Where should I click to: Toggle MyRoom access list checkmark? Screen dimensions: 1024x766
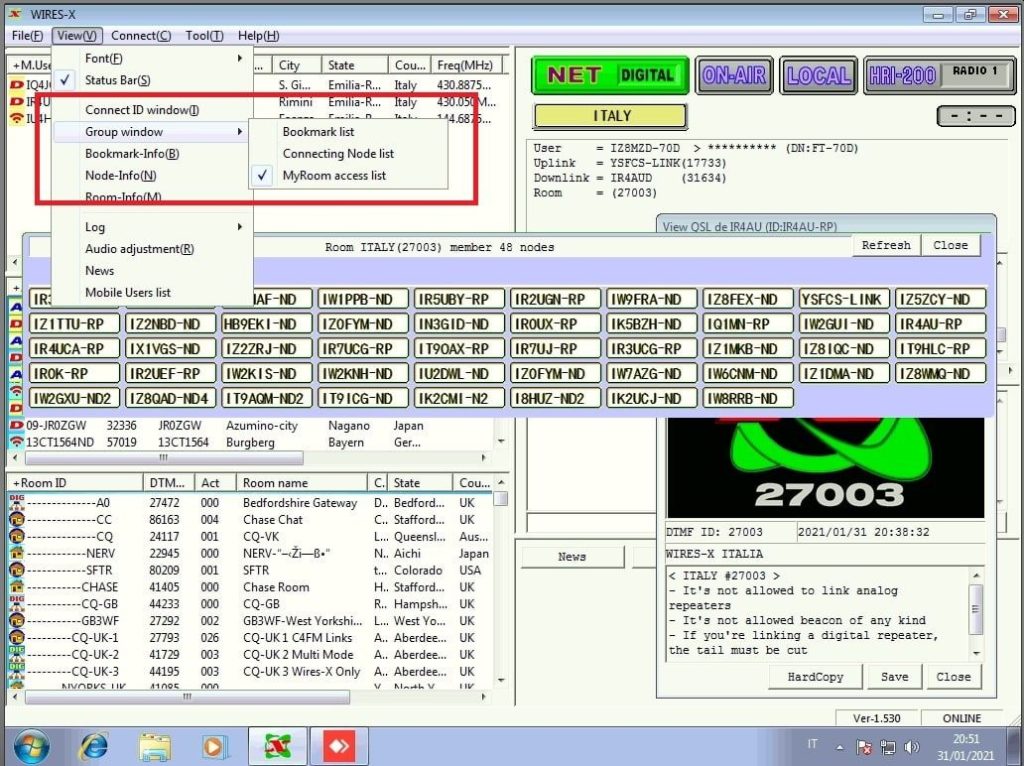[262, 175]
